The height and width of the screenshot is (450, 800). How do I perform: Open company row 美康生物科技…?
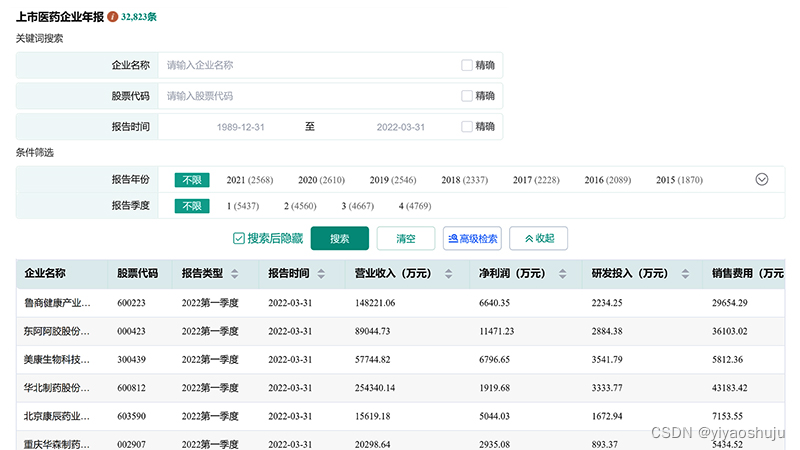tap(57, 360)
